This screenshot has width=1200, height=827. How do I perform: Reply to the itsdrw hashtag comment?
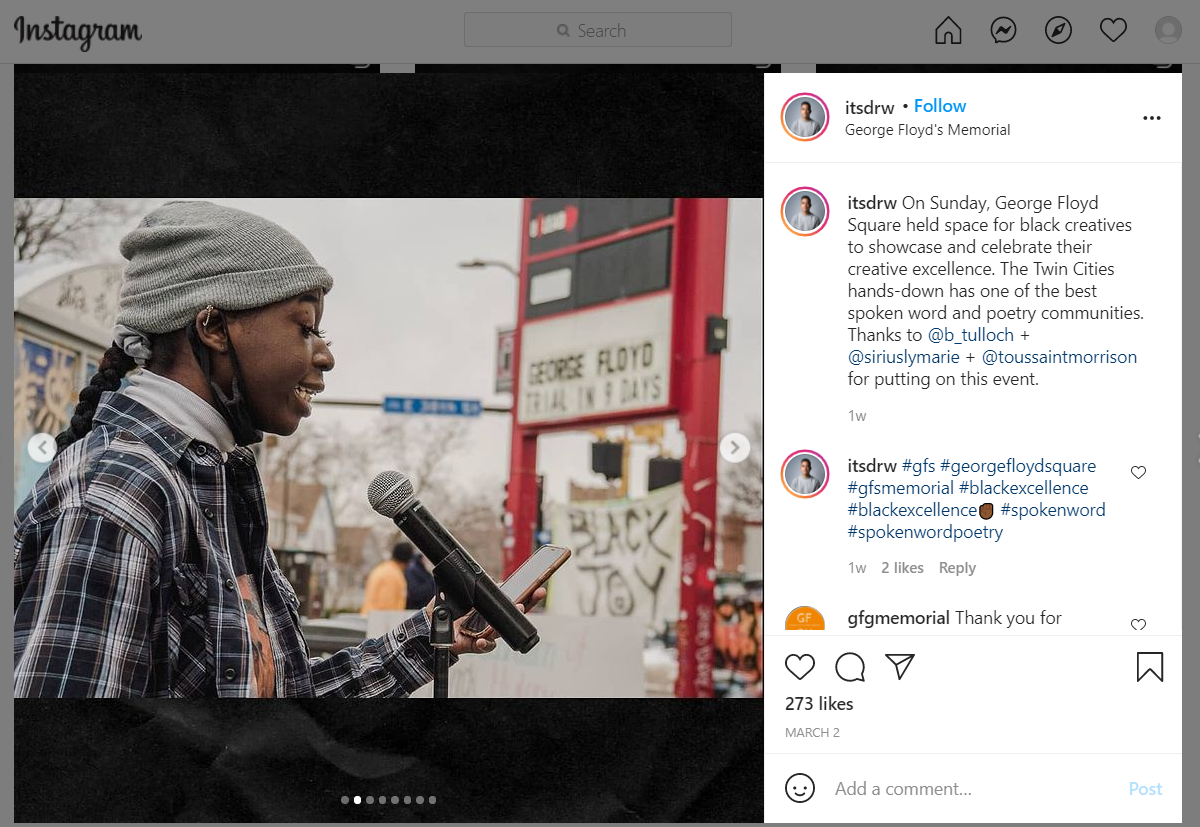957,568
